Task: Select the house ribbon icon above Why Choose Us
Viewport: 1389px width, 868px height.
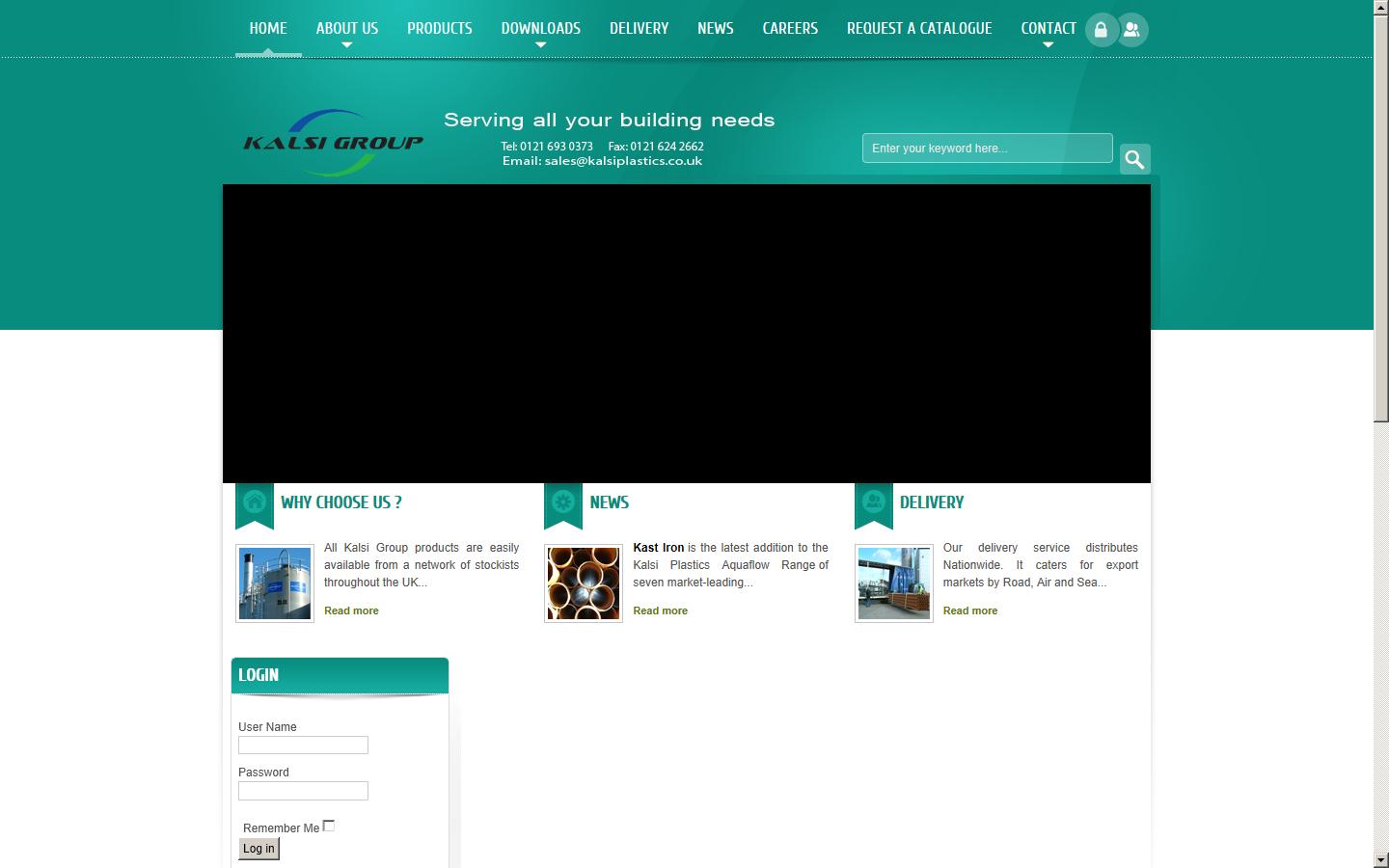Action: click(254, 501)
